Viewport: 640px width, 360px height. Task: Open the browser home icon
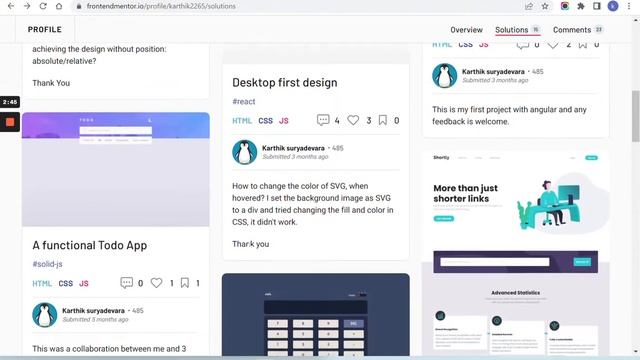click(59, 6)
